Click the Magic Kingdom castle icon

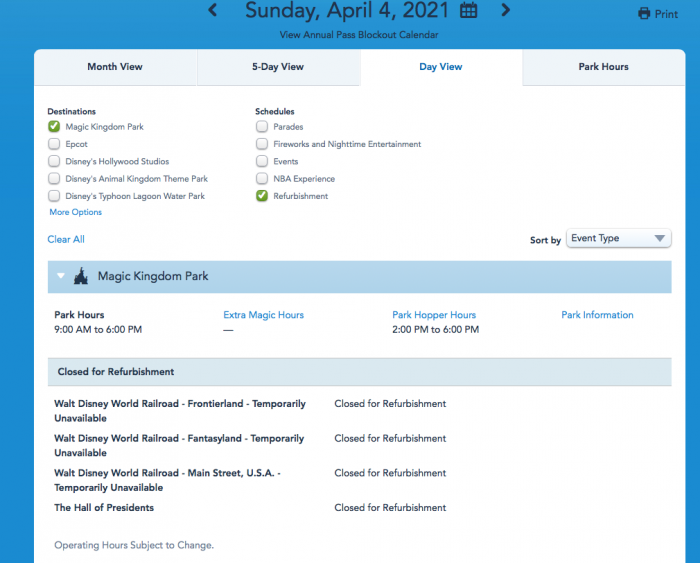pyautogui.click(x=81, y=276)
